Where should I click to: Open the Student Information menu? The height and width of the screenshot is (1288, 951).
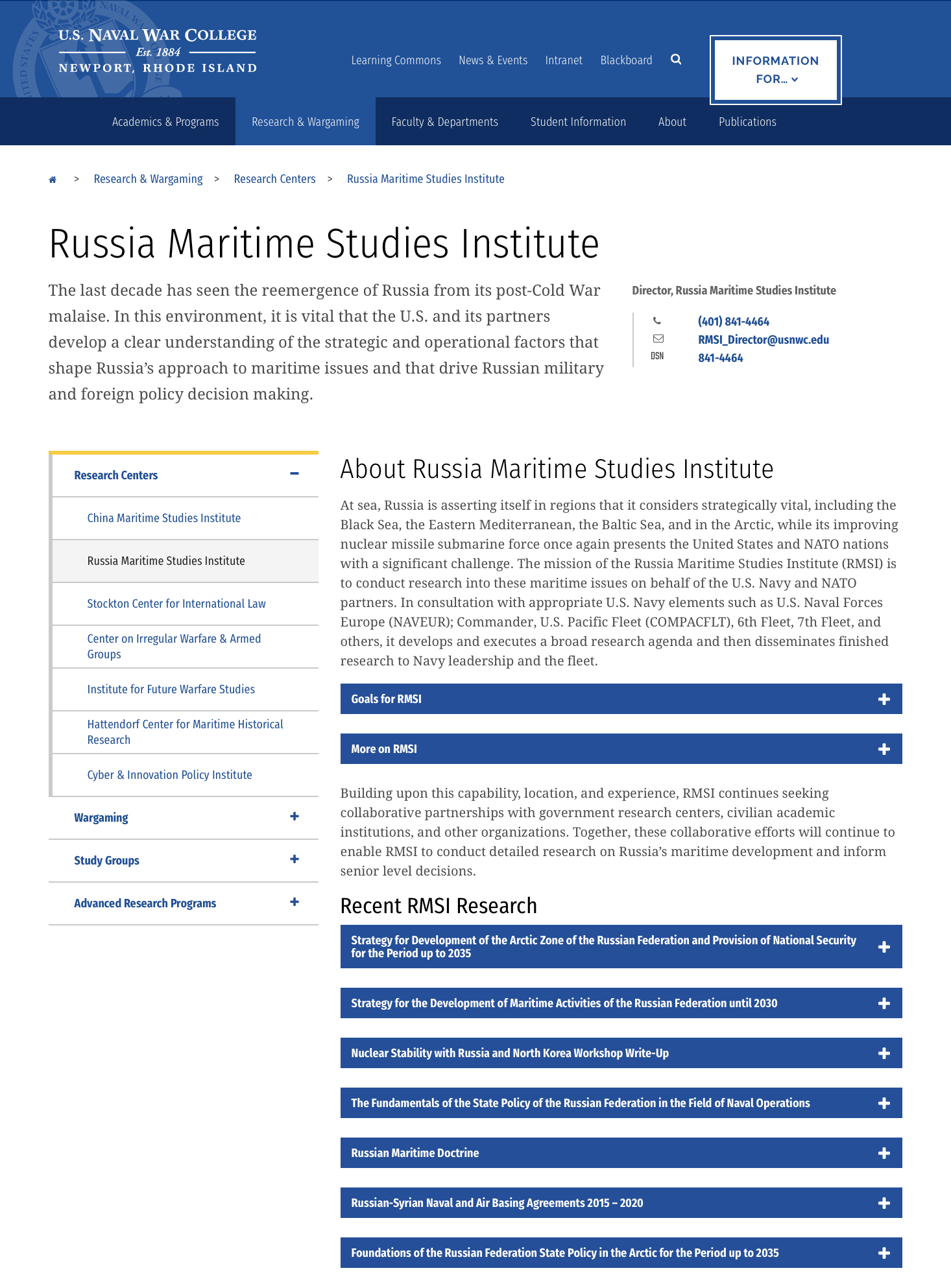(x=578, y=122)
